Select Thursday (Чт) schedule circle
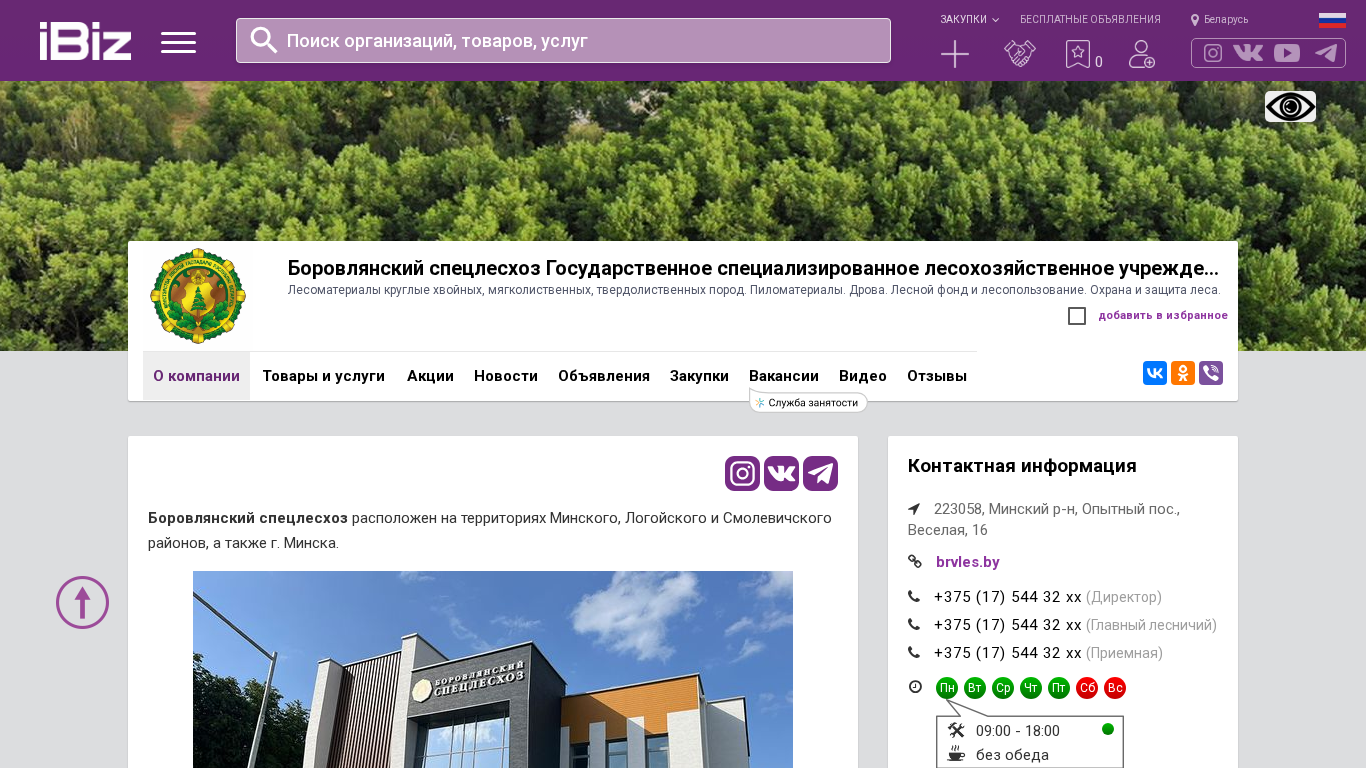 (1031, 688)
